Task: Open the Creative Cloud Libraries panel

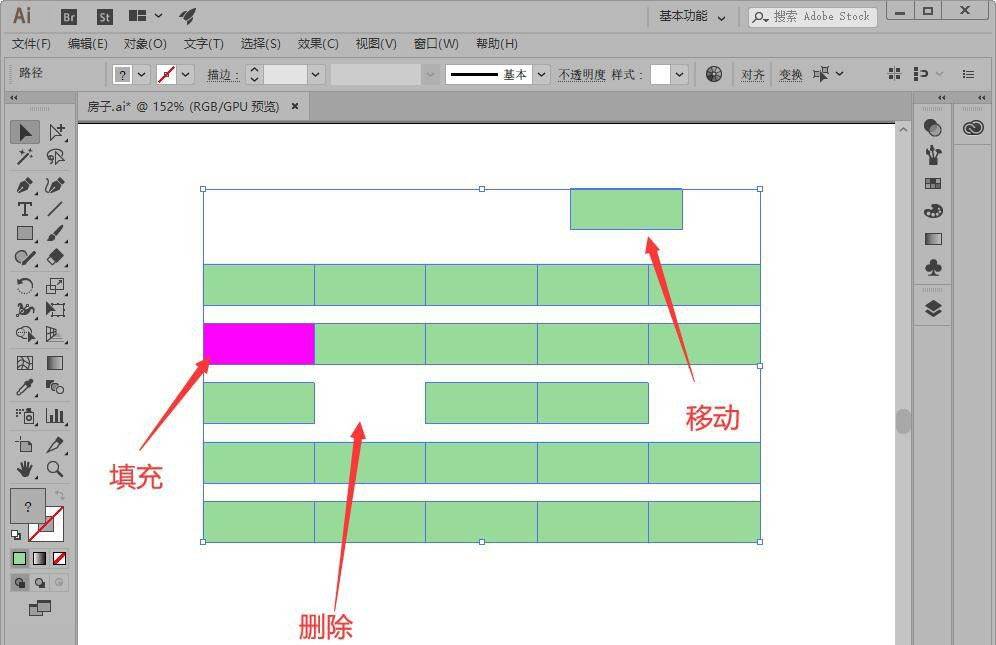Action: [x=973, y=128]
